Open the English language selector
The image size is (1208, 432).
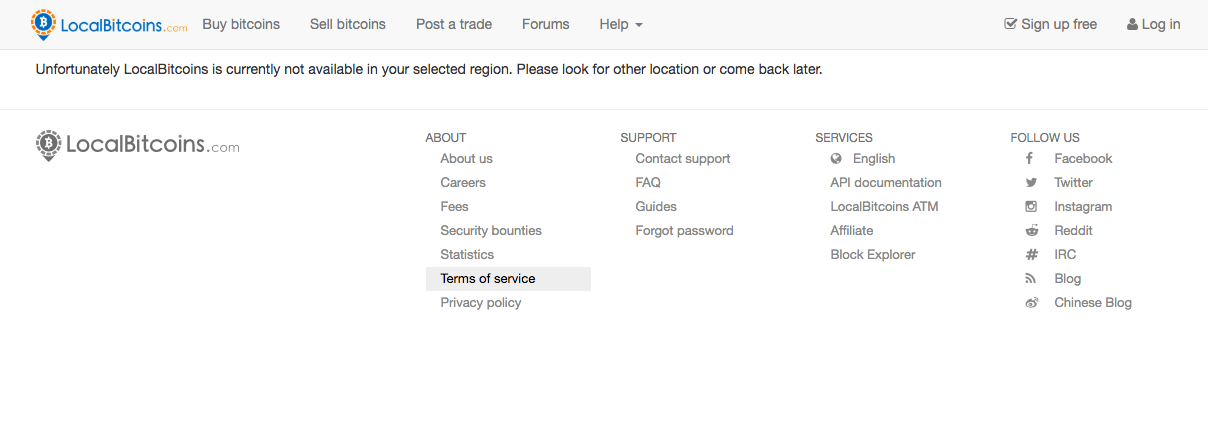pyautogui.click(x=873, y=159)
